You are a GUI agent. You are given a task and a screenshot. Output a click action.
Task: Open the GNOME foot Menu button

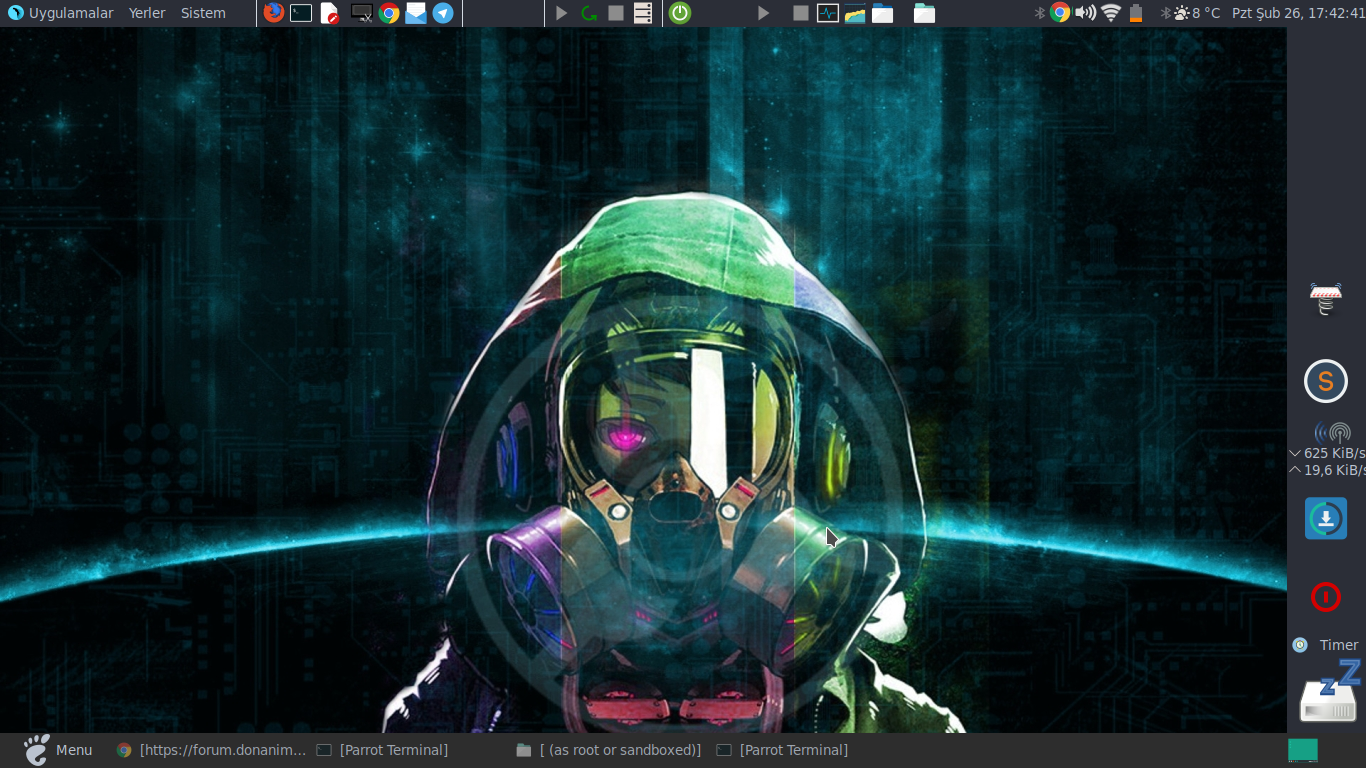58,750
